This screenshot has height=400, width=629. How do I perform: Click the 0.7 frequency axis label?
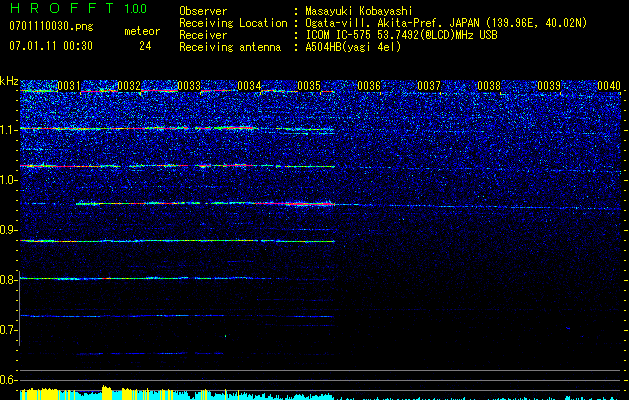(x=8, y=330)
